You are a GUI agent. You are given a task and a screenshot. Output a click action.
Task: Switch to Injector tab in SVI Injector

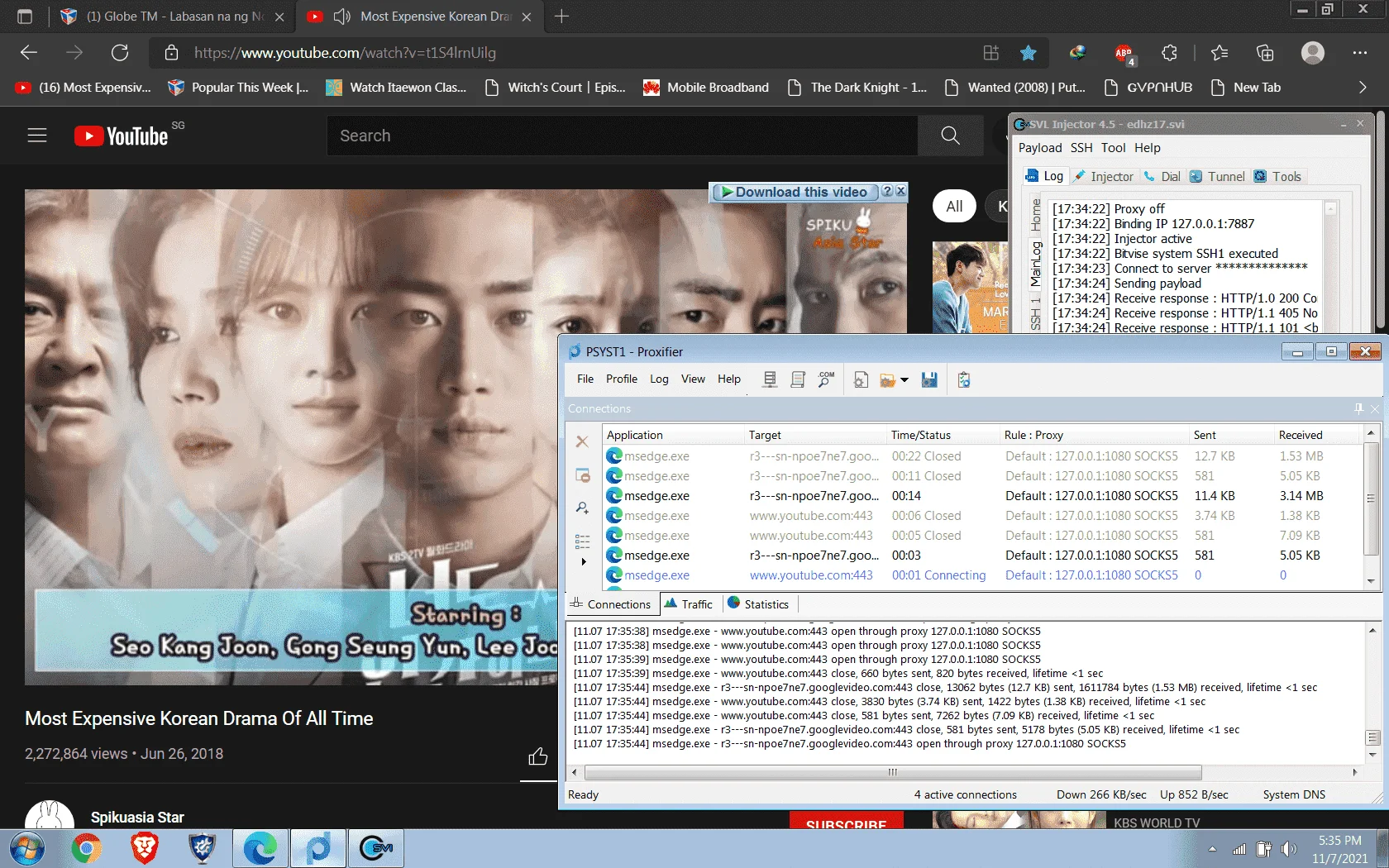pyautogui.click(x=1104, y=176)
